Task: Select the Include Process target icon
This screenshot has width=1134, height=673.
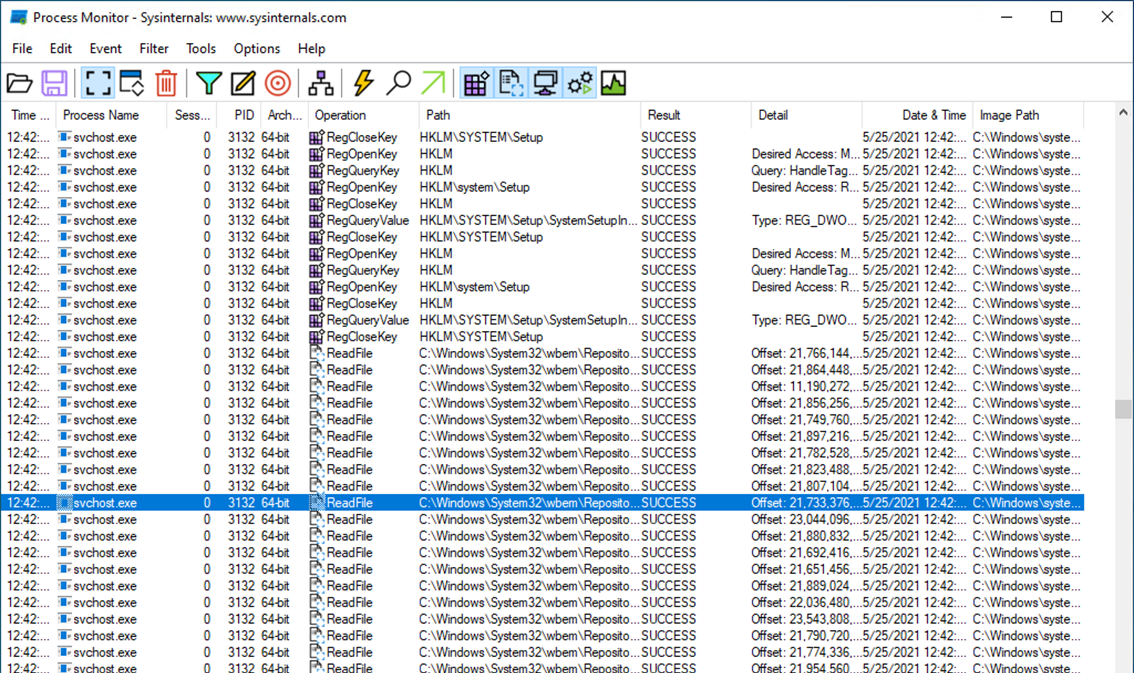Action: 278,83
